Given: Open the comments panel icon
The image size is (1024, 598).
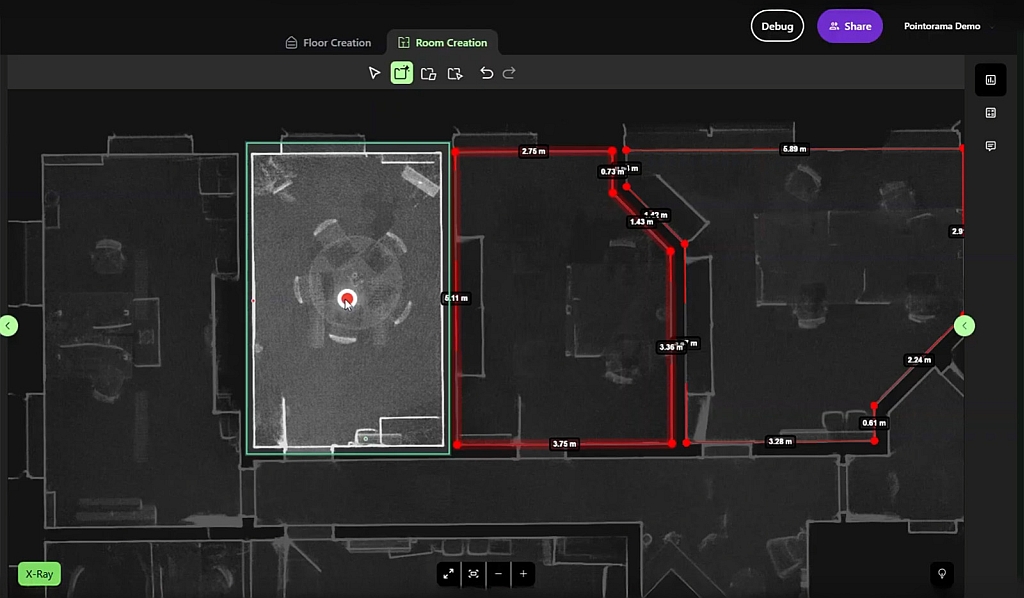Looking at the screenshot, I should tap(990, 146).
